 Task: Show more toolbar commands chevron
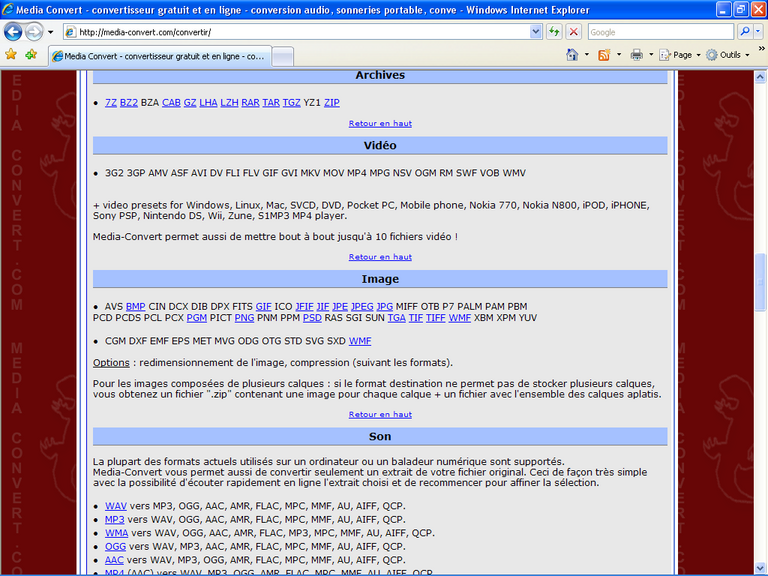click(762, 49)
